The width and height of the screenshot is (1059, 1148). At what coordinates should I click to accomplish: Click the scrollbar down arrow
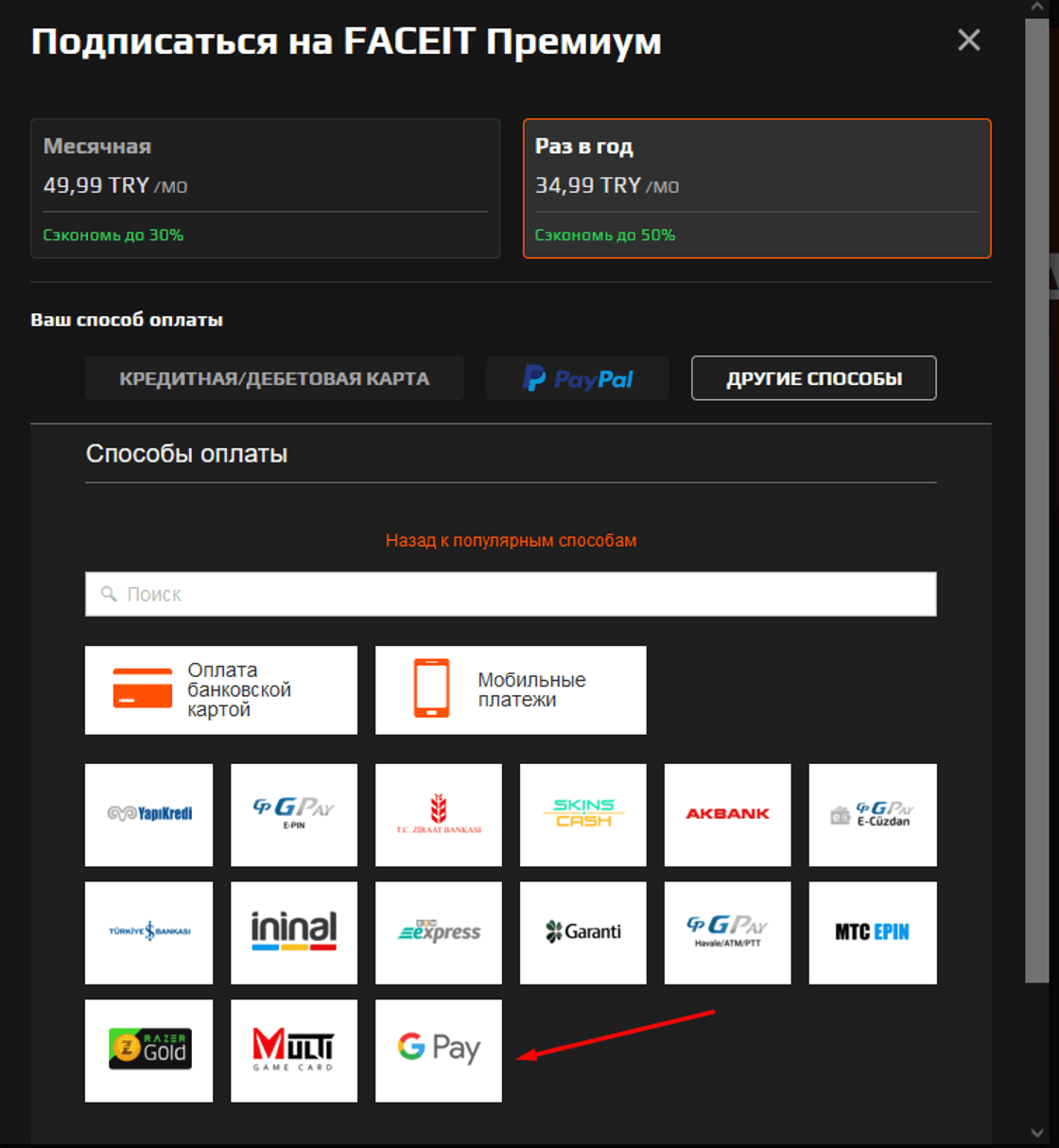pos(1037,1133)
